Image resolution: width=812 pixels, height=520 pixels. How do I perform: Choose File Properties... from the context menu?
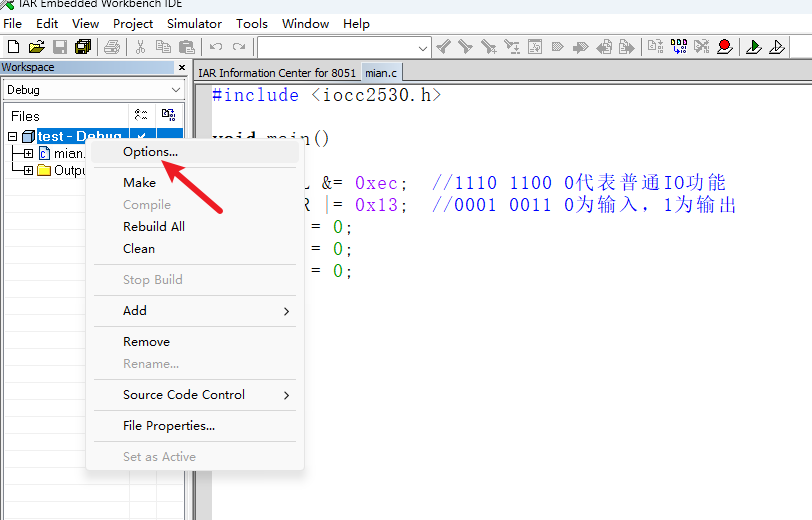[x=195, y=426]
